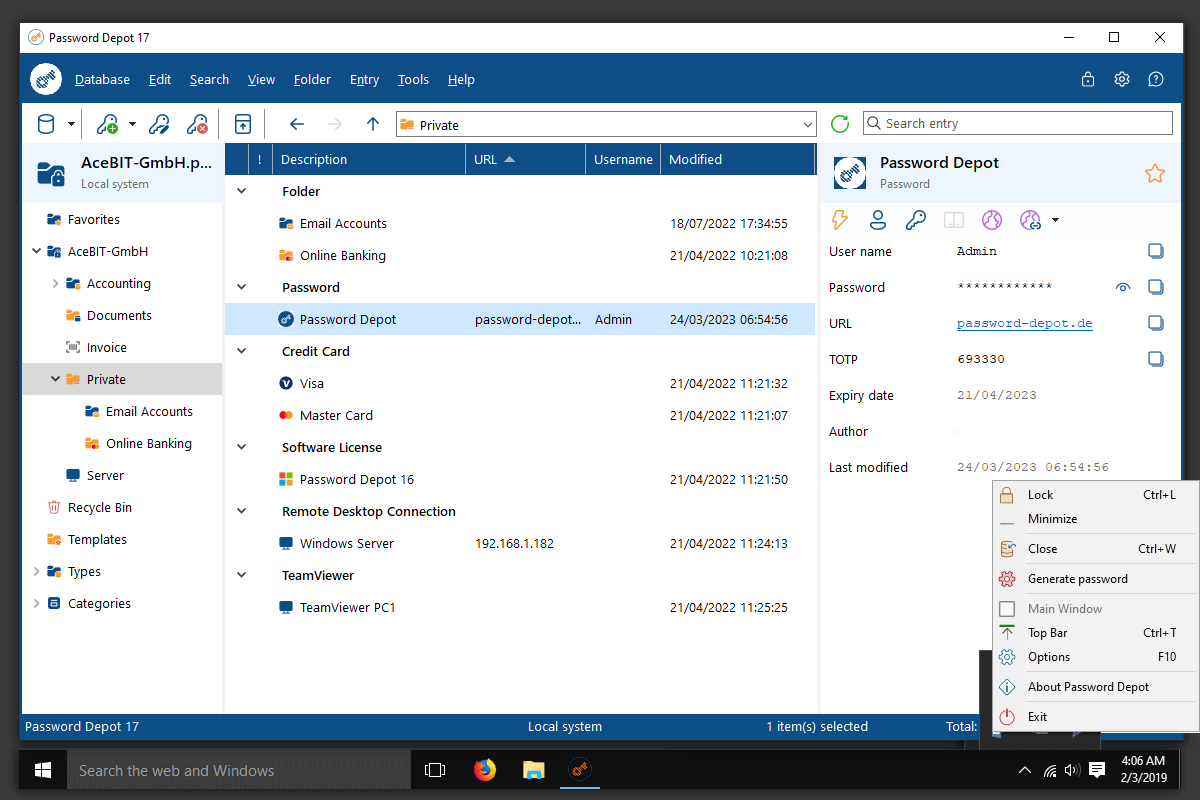Open the password-depot.de link
1200x800 pixels.
(x=1024, y=324)
